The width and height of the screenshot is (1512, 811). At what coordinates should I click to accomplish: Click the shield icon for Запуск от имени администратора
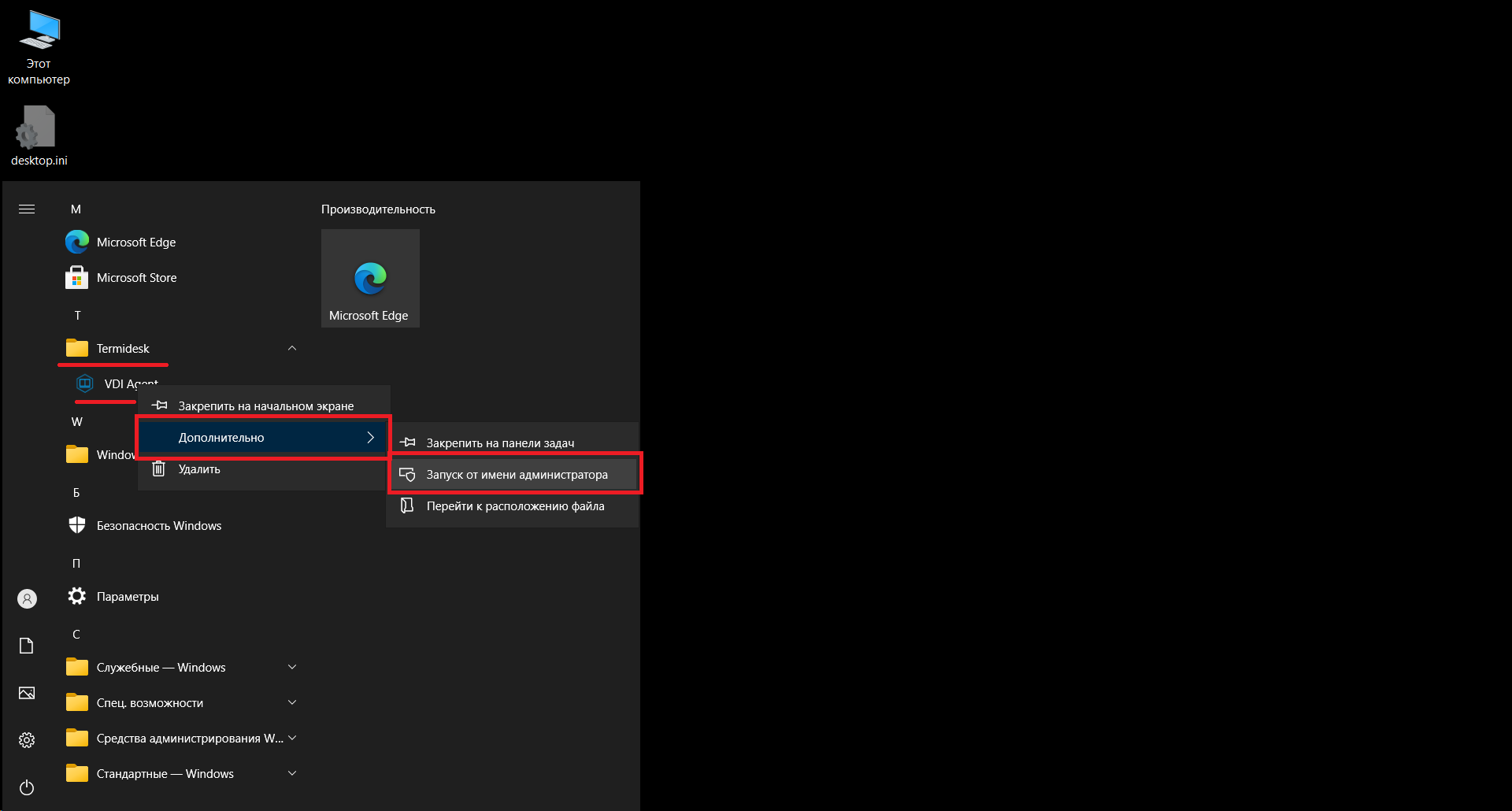coord(407,474)
